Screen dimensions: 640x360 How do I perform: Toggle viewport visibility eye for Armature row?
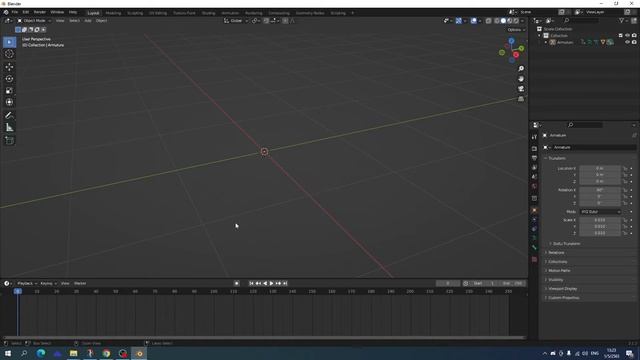click(x=627, y=42)
